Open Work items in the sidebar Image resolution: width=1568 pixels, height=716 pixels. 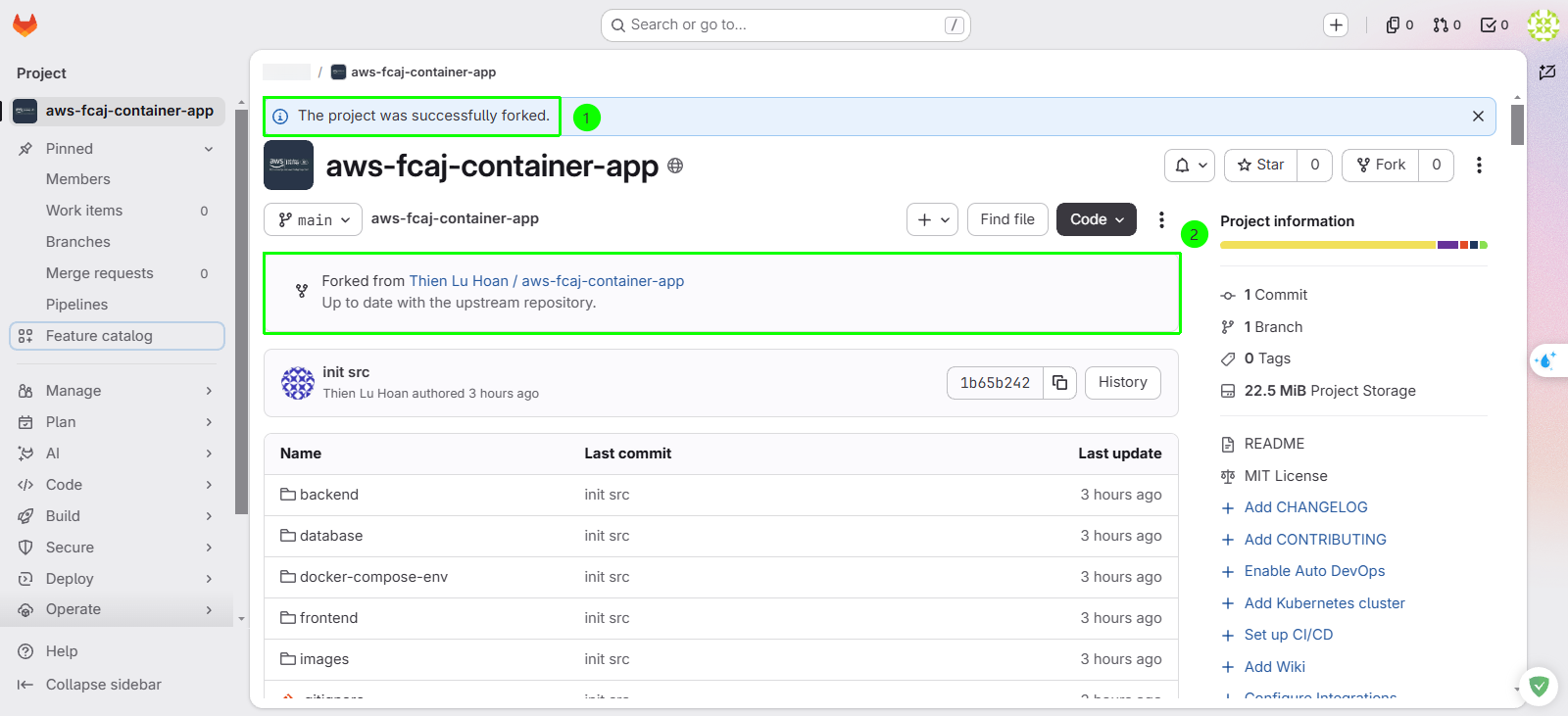84,211
